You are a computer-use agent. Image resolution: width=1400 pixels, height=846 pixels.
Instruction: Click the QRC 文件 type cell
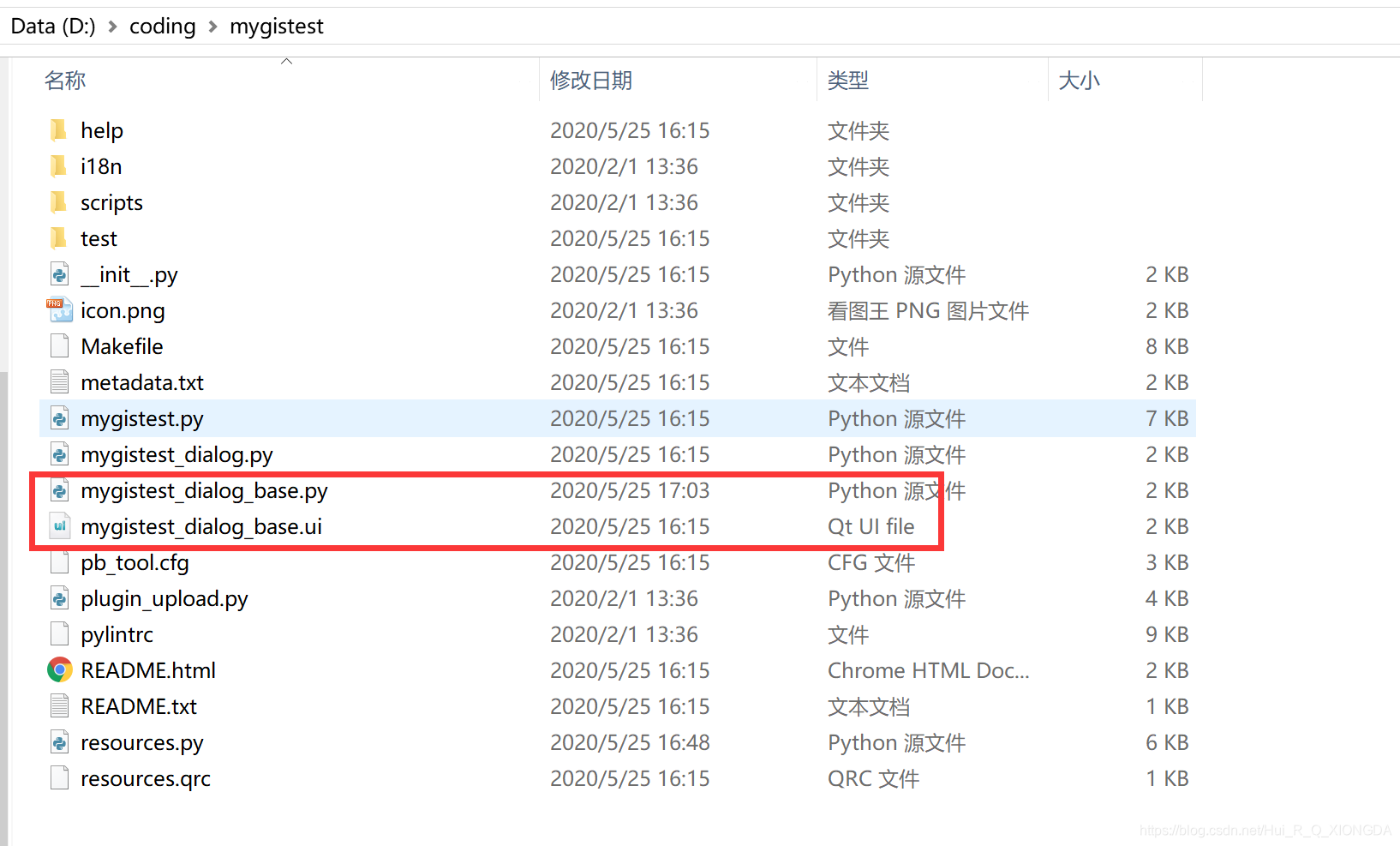tap(873, 778)
